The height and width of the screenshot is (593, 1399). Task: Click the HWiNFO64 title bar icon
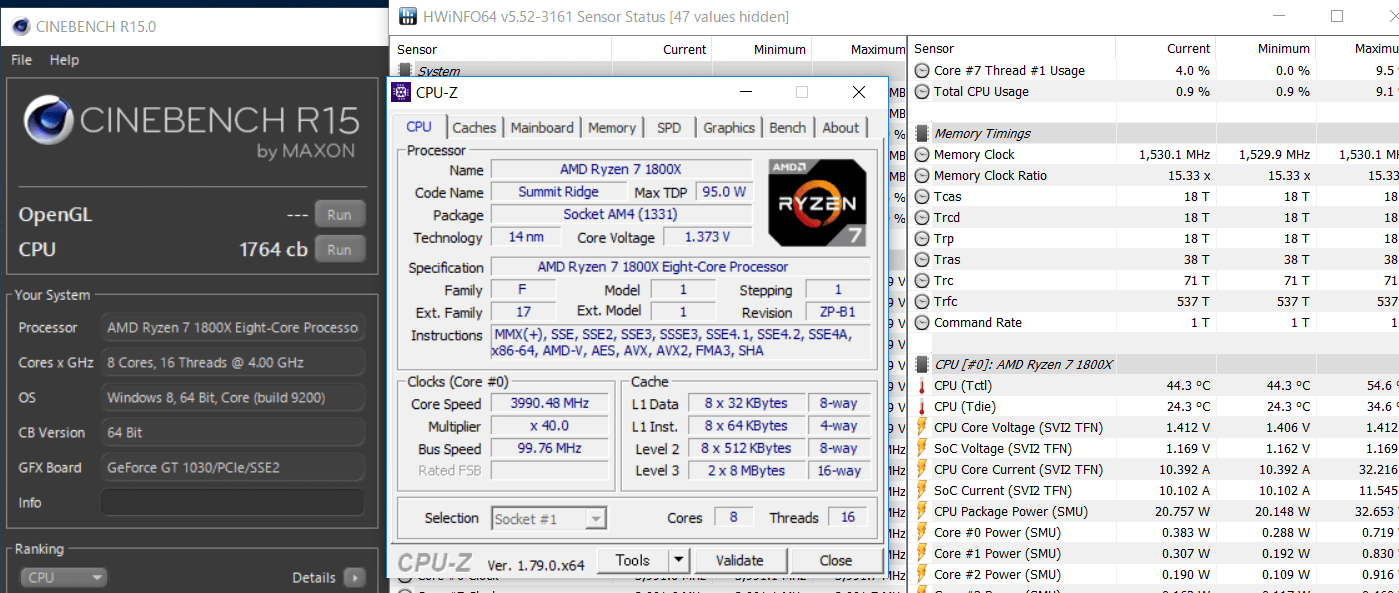[x=408, y=16]
